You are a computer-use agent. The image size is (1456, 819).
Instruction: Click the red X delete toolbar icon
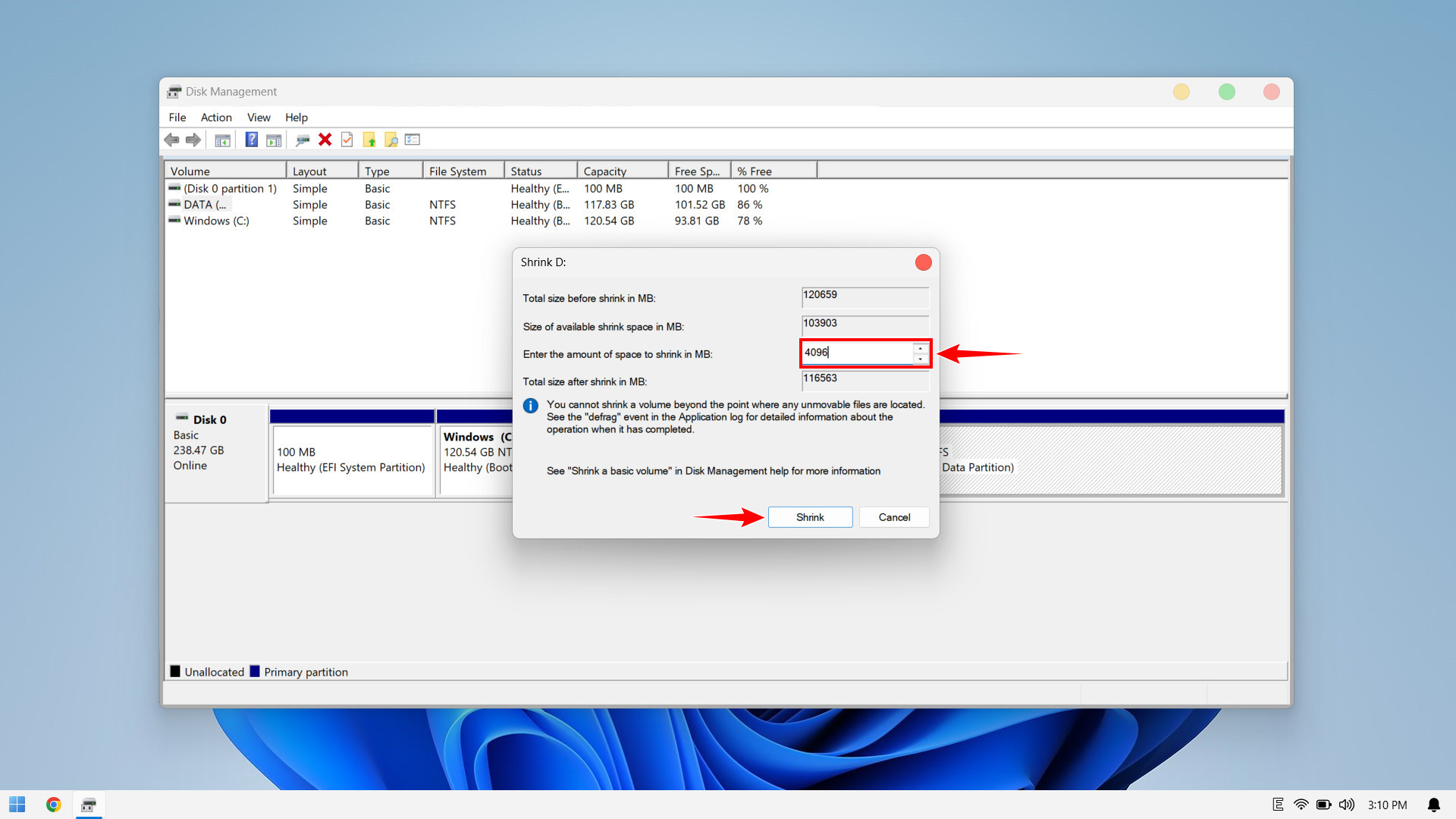(325, 140)
